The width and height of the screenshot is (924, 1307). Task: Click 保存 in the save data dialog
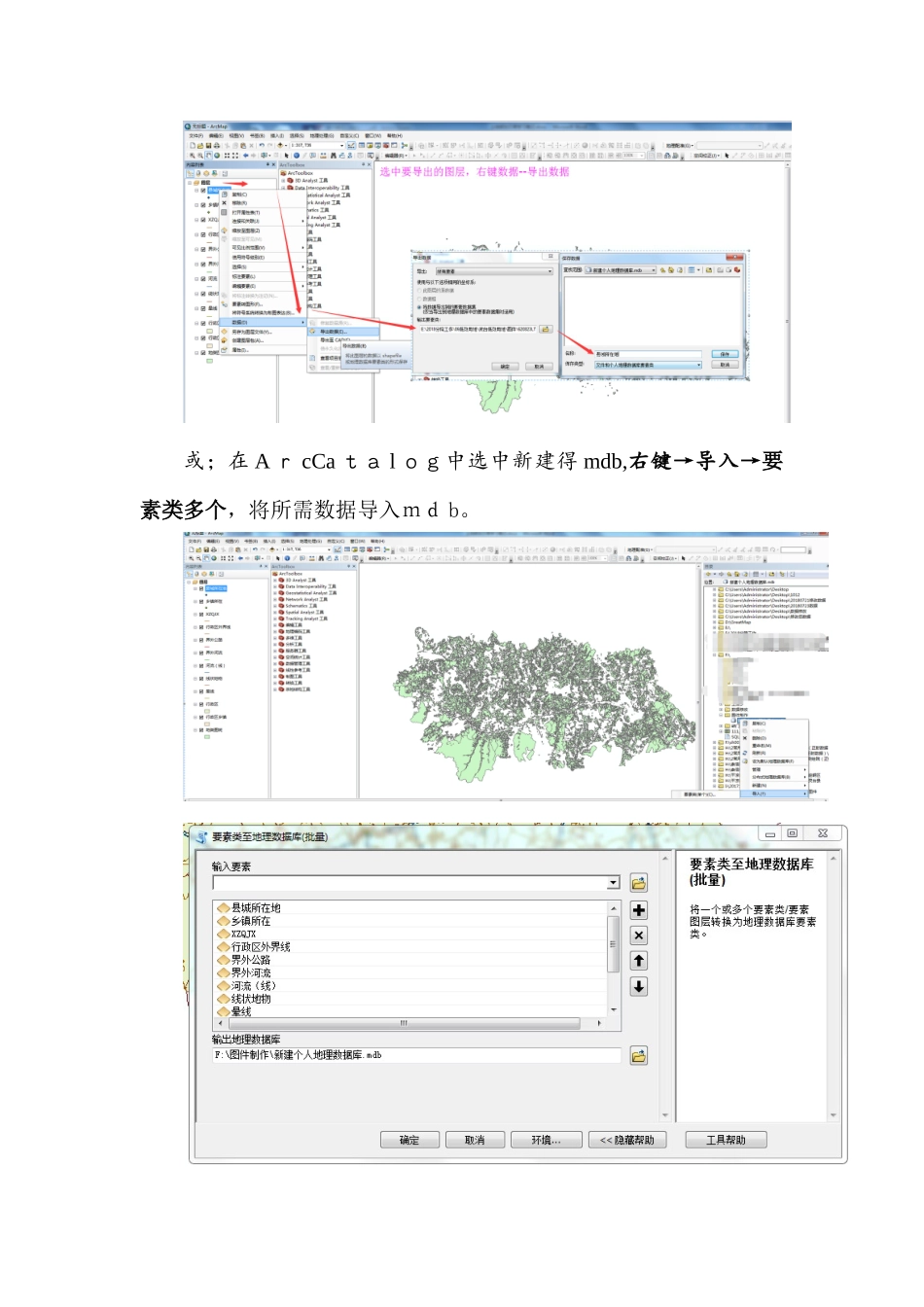(x=724, y=354)
